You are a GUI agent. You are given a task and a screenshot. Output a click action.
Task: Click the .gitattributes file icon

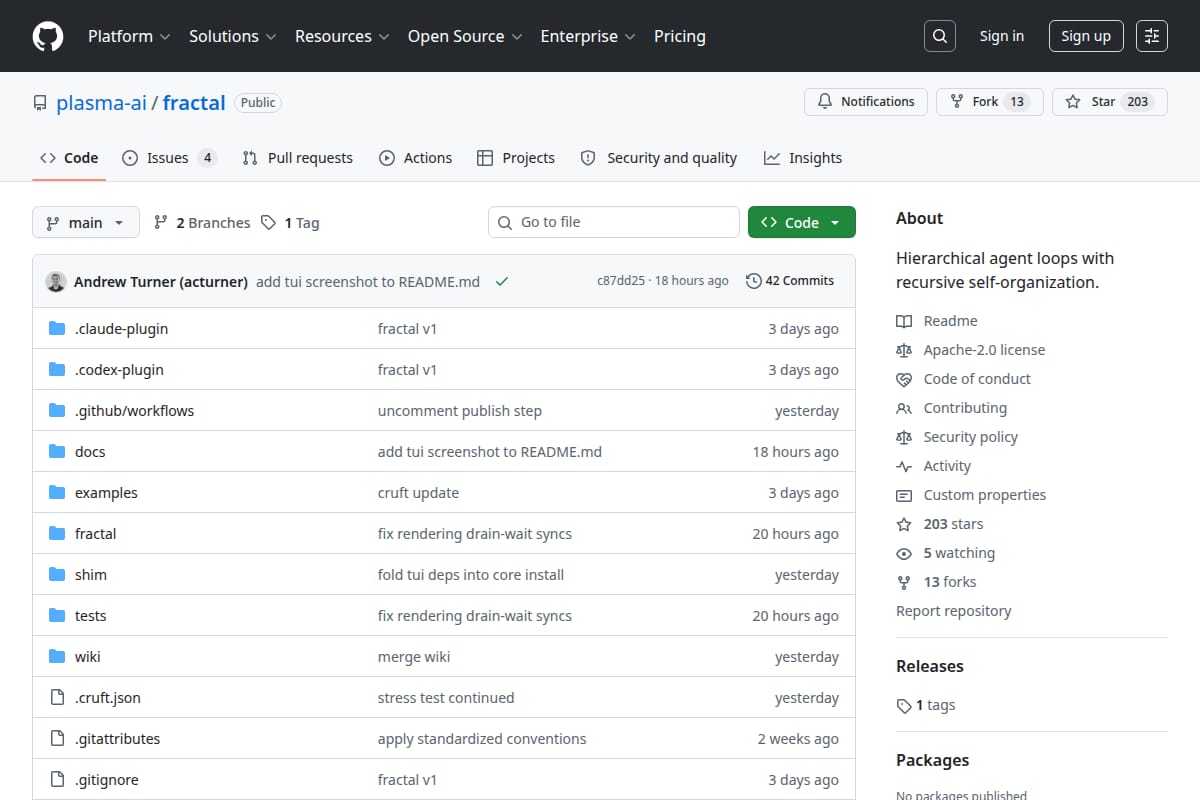pos(57,739)
